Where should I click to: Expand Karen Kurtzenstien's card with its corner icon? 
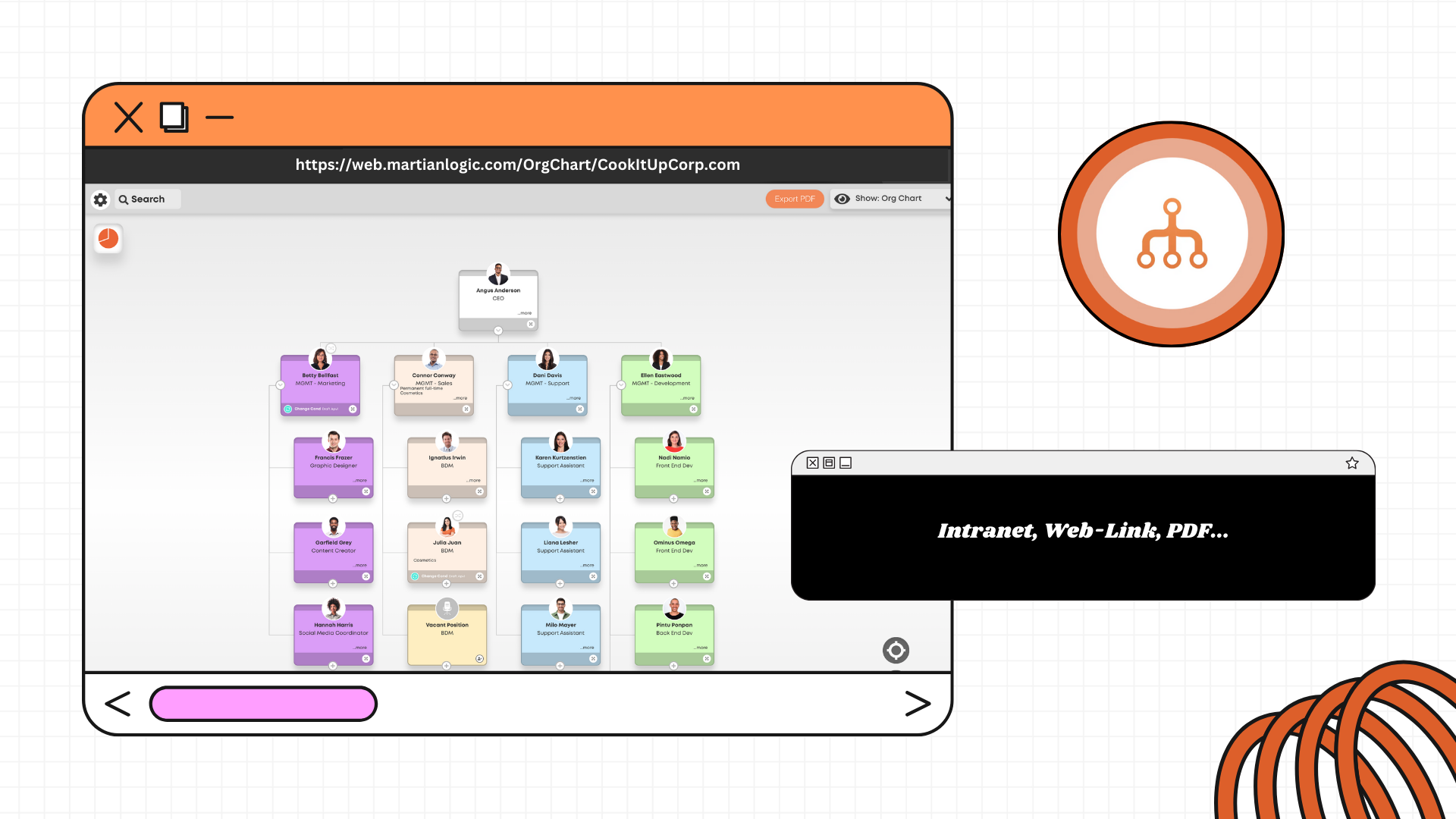[x=593, y=491]
